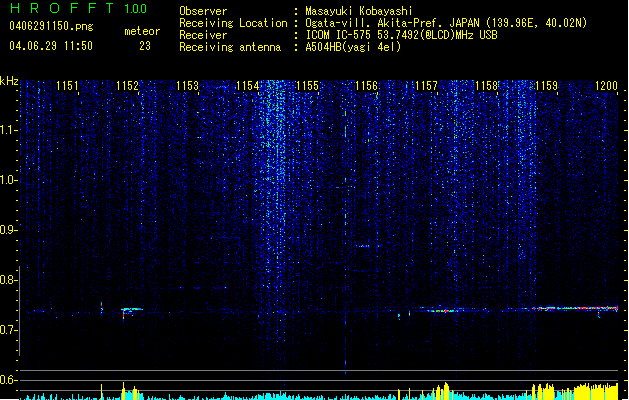Click the HROFFT 1.0.0 title text
Viewport: 629px width, 400px height.
tap(79, 8)
